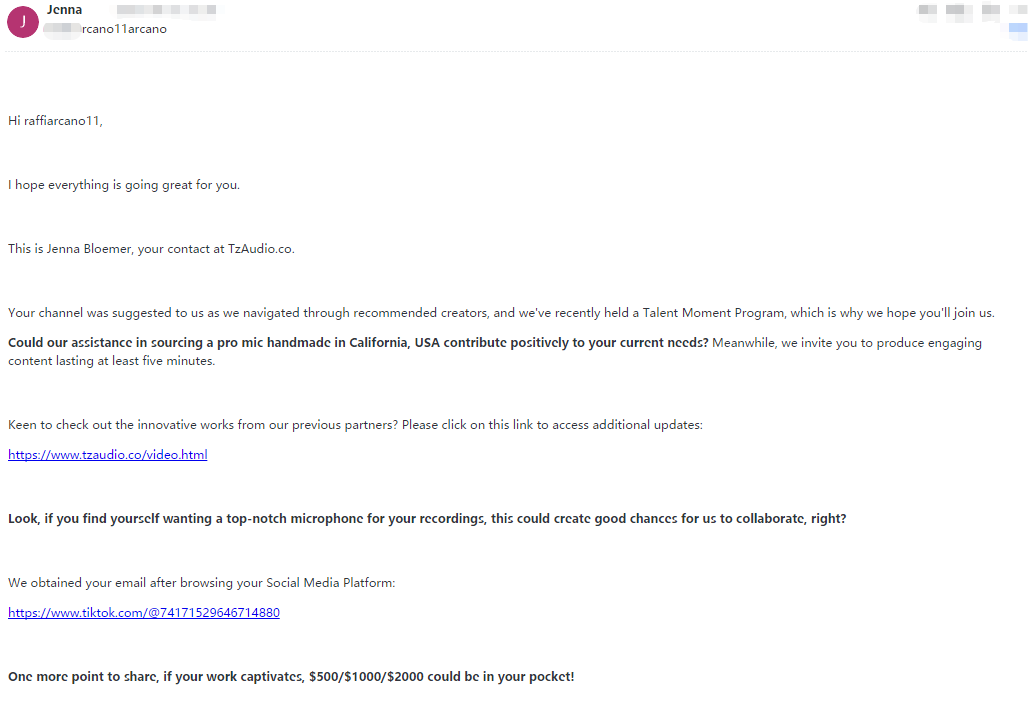Click the phrase "Social Media Platform"
1028x722 pixels.
click(x=330, y=583)
